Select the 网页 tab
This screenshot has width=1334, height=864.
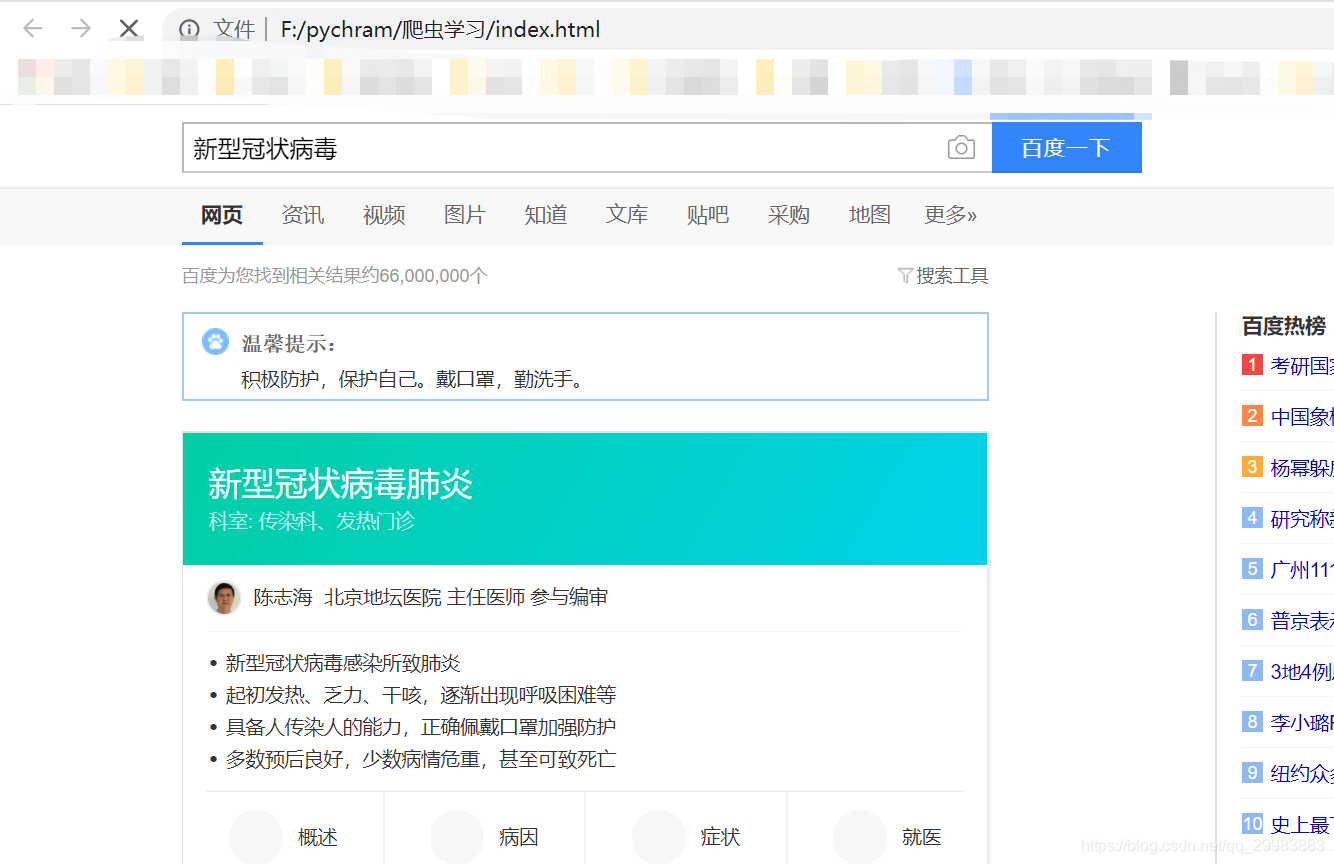[222, 215]
